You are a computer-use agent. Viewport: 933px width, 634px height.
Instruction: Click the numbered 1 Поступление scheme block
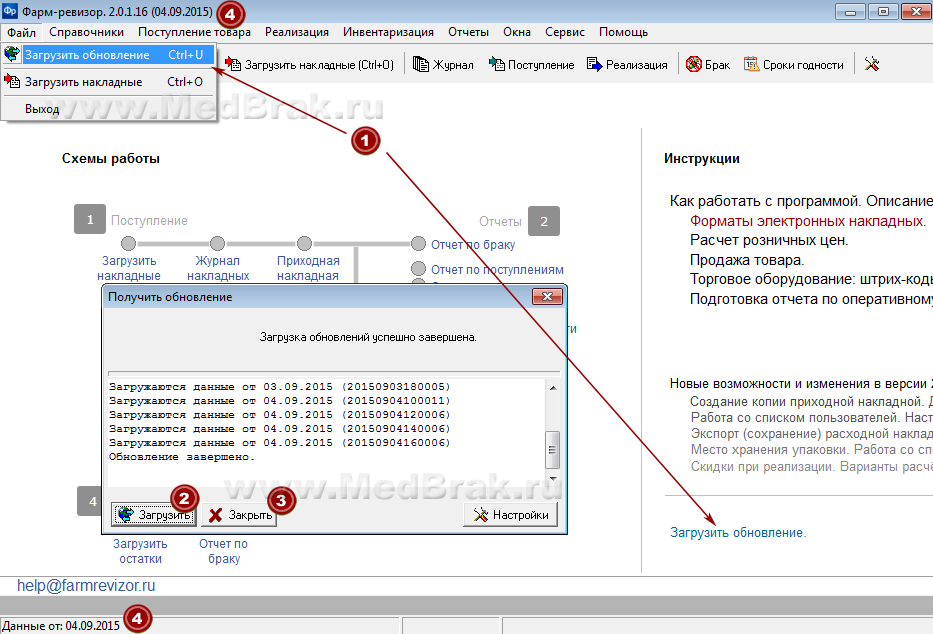[x=90, y=219]
